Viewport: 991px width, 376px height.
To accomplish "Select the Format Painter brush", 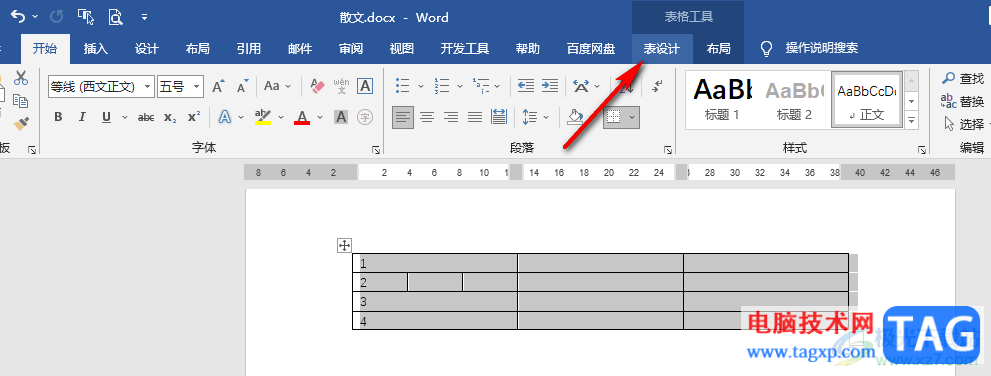I will 21,123.
